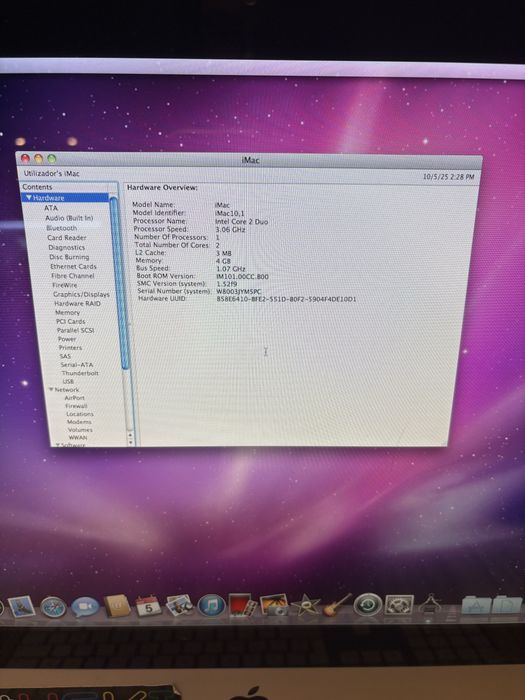Select Firewall under Network

click(x=76, y=406)
